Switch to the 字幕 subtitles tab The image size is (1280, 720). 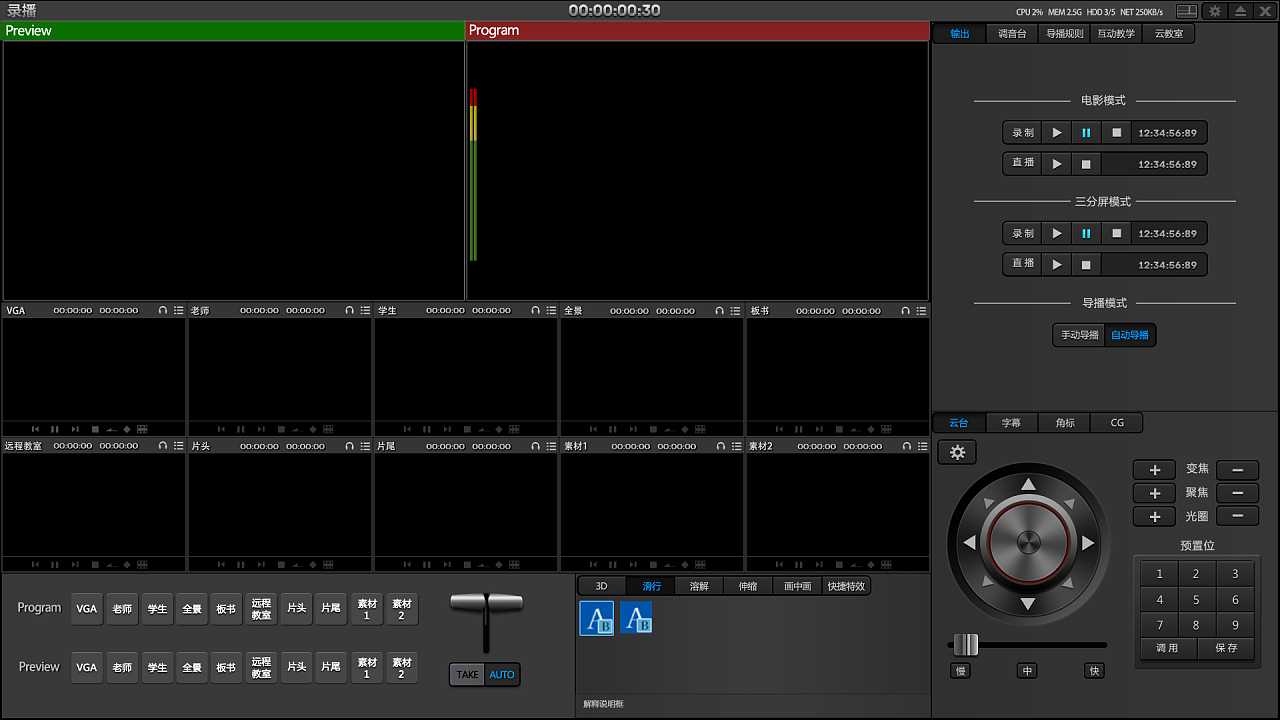[x=1012, y=423]
